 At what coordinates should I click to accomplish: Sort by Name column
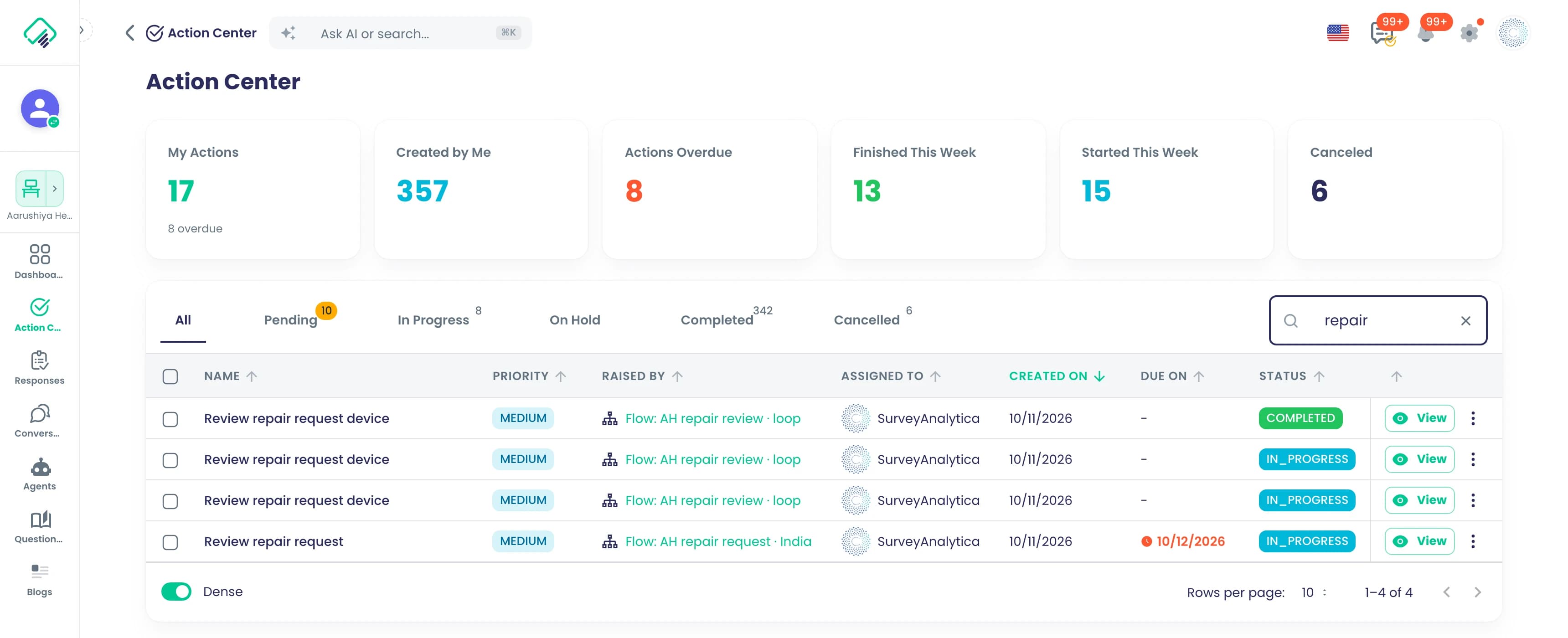pos(230,376)
